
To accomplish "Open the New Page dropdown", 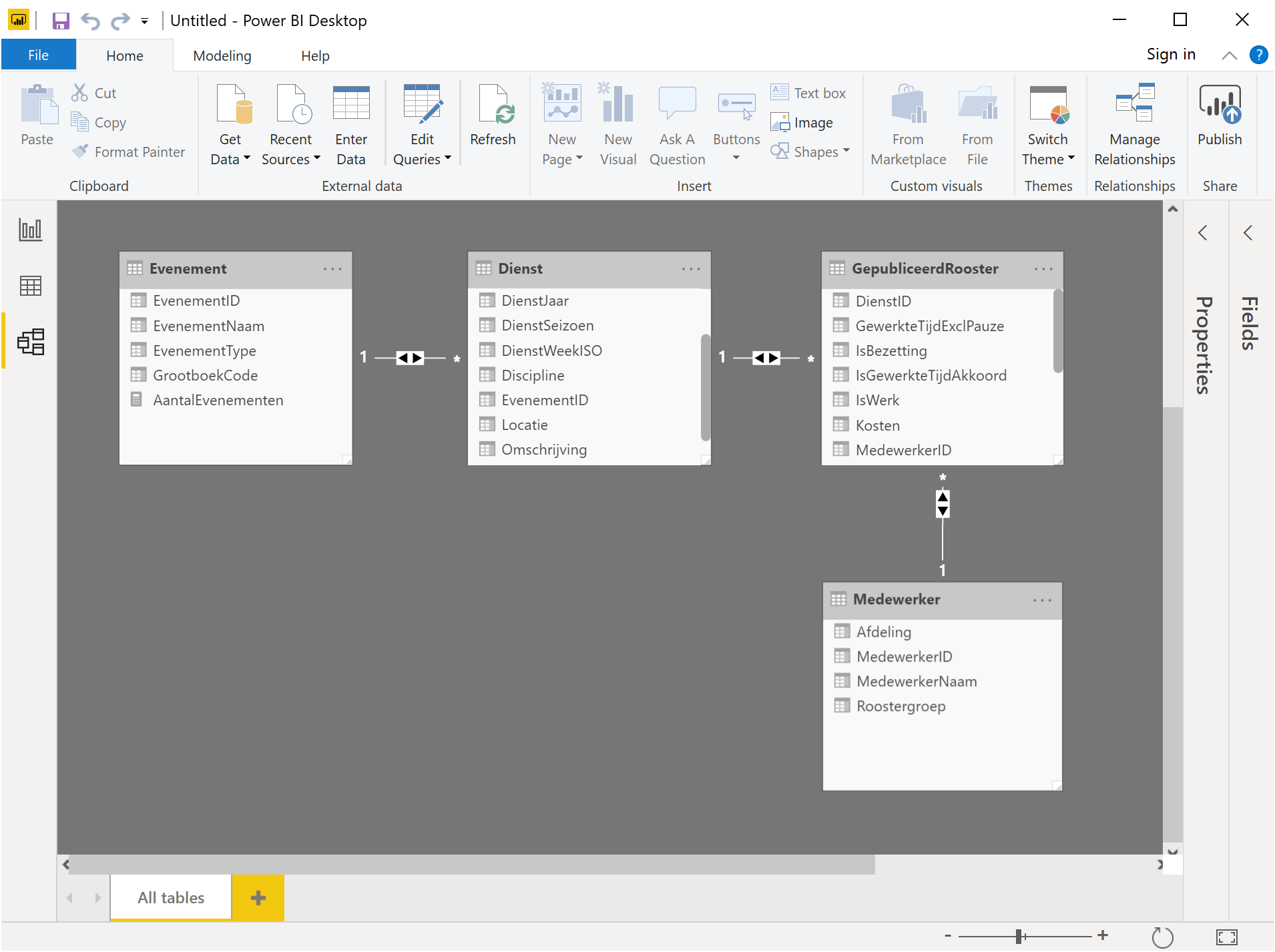I will tap(562, 124).
